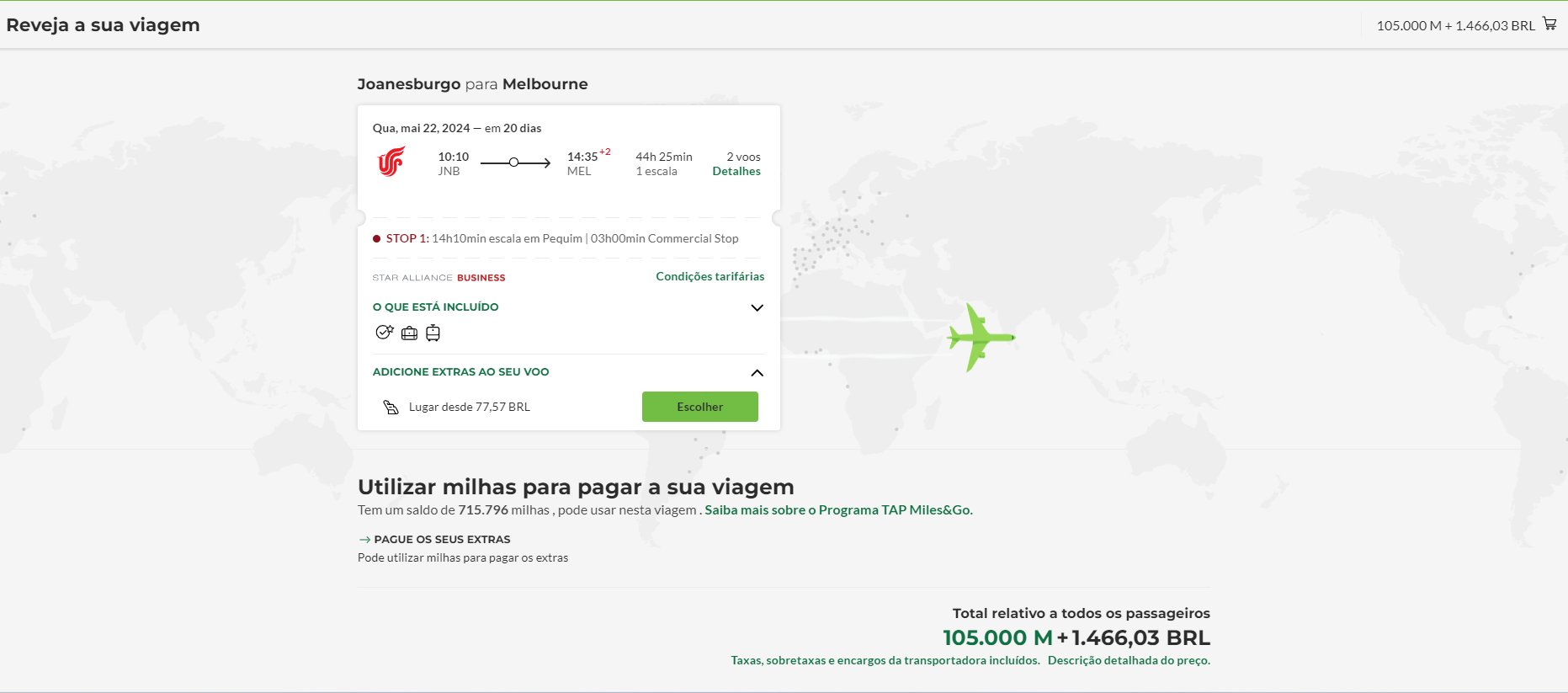Screen dimensions: 1568x693
Task: Click the red STOP 1 bullet marker
Action: 376,239
